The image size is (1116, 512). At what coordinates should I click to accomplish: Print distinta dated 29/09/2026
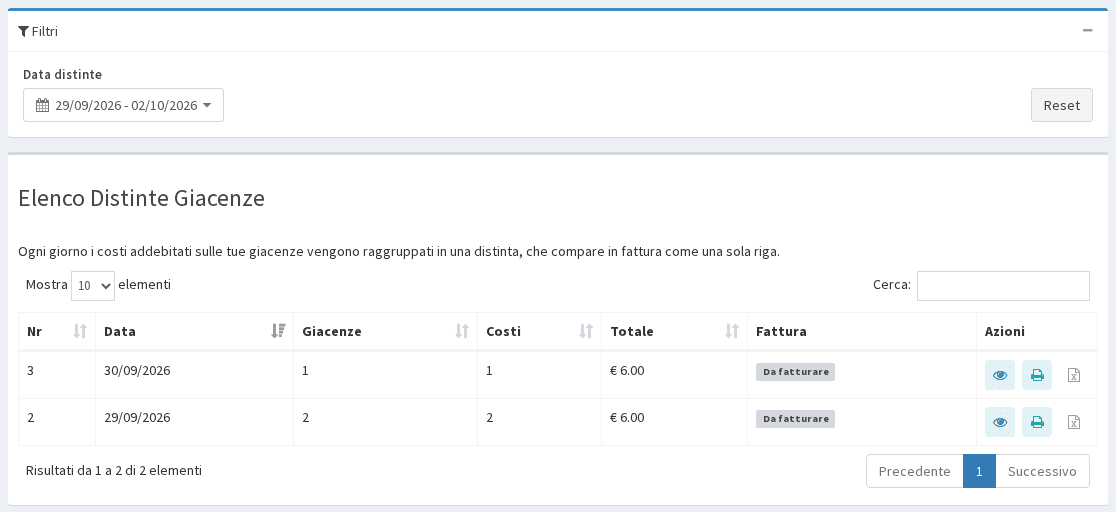click(x=1036, y=422)
